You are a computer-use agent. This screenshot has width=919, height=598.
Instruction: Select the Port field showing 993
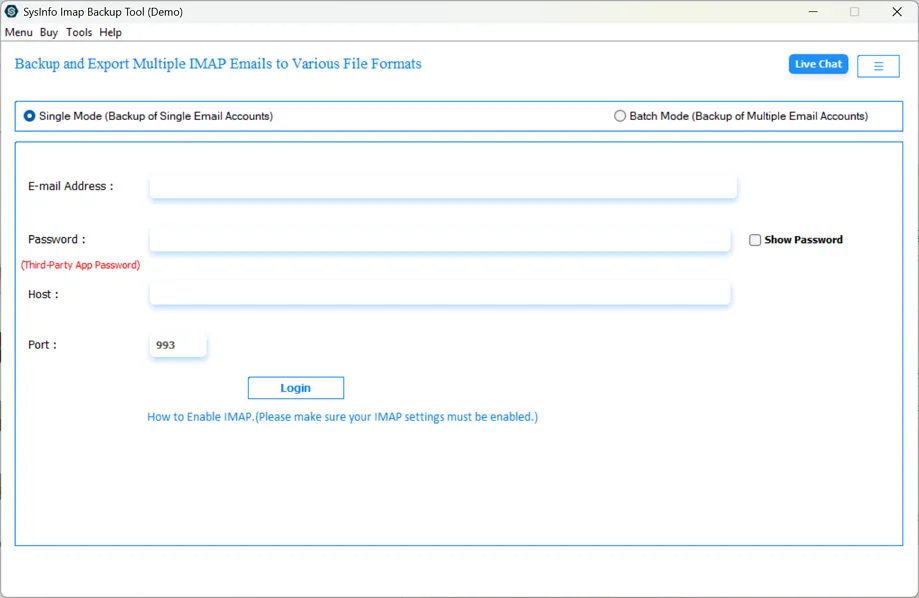pyautogui.click(x=177, y=344)
